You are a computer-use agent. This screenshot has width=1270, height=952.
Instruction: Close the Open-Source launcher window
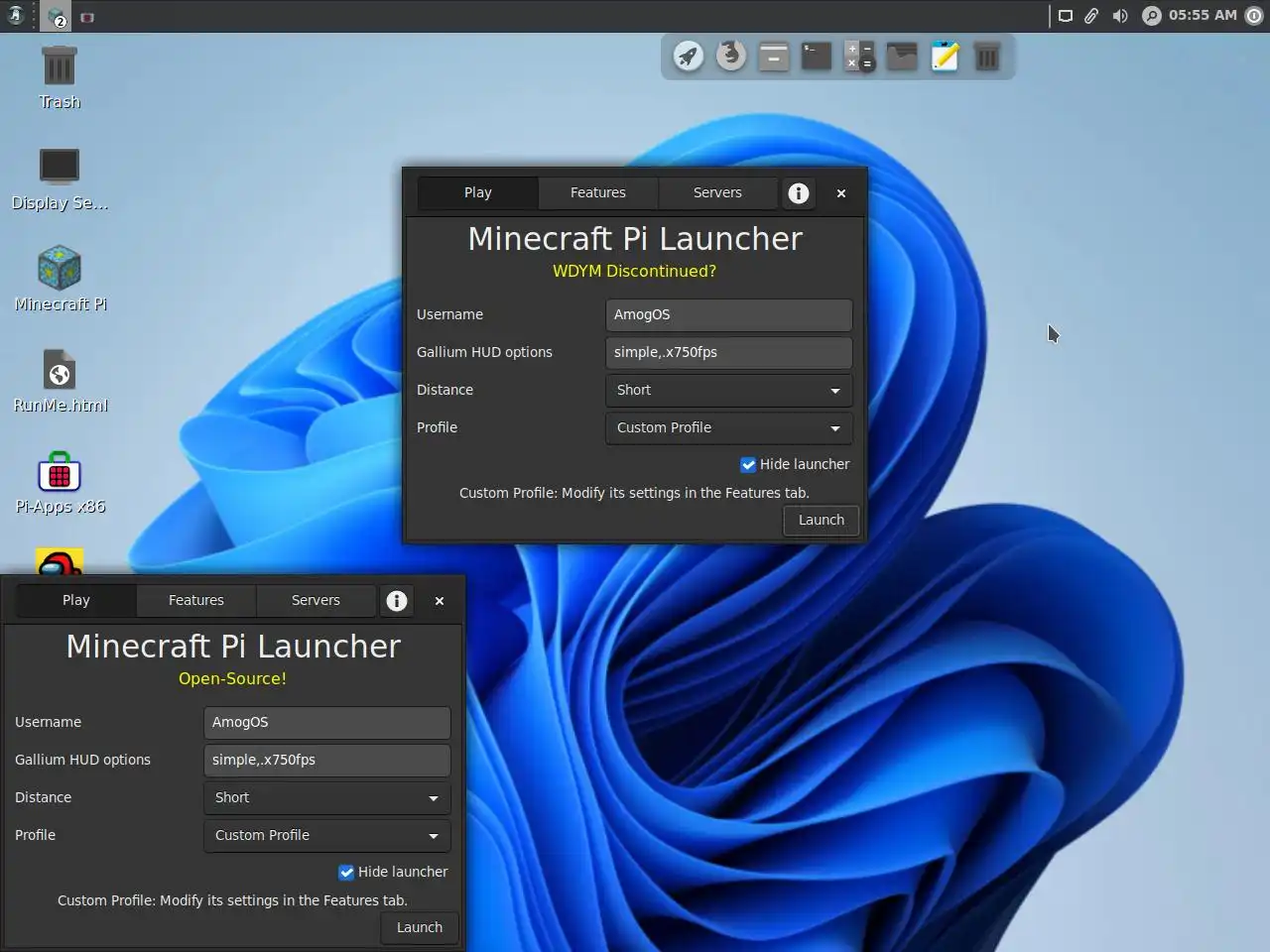click(x=440, y=601)
